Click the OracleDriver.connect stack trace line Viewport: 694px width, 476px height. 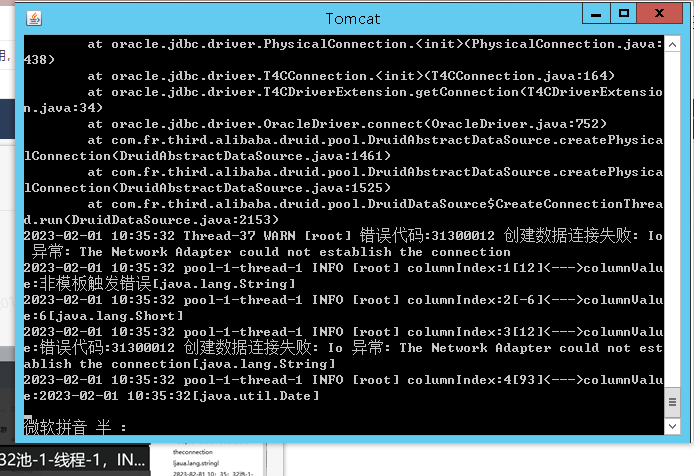click(x=347, y=124)
